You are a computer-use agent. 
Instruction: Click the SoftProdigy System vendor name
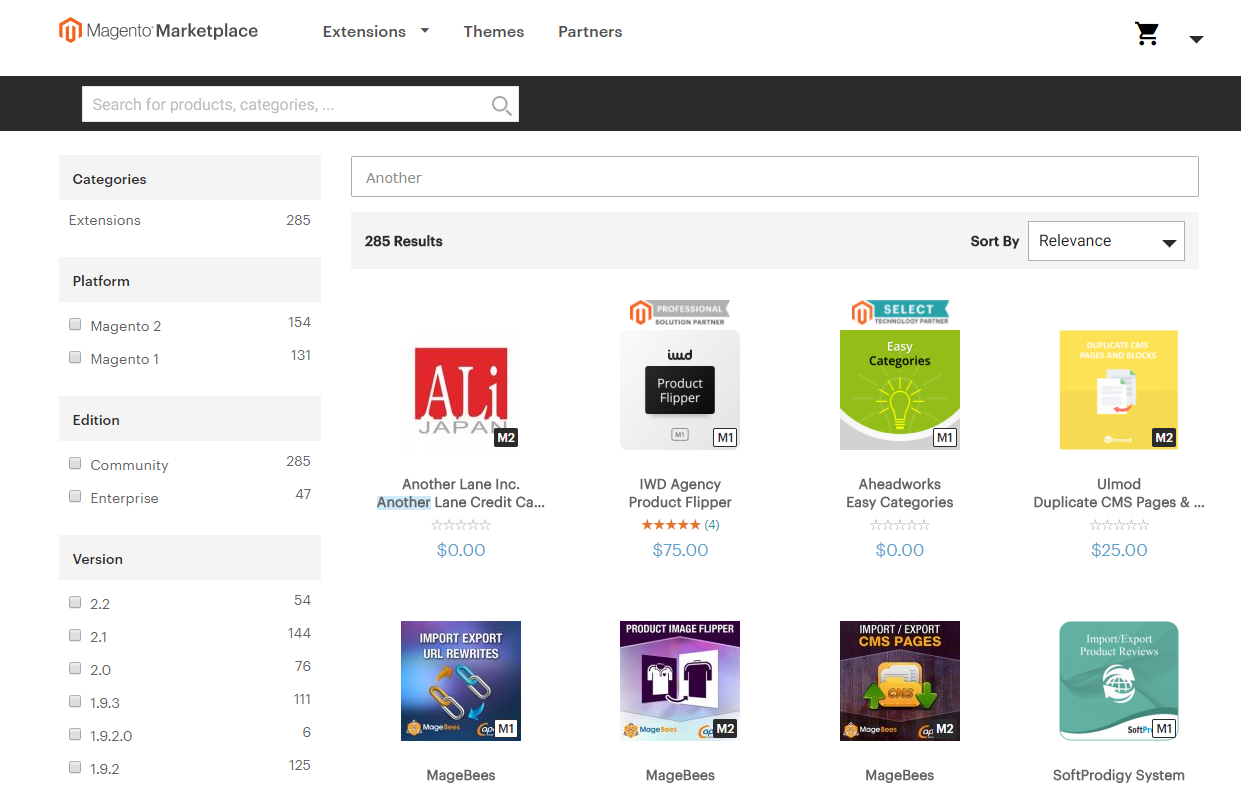(x=1119, y=775)
